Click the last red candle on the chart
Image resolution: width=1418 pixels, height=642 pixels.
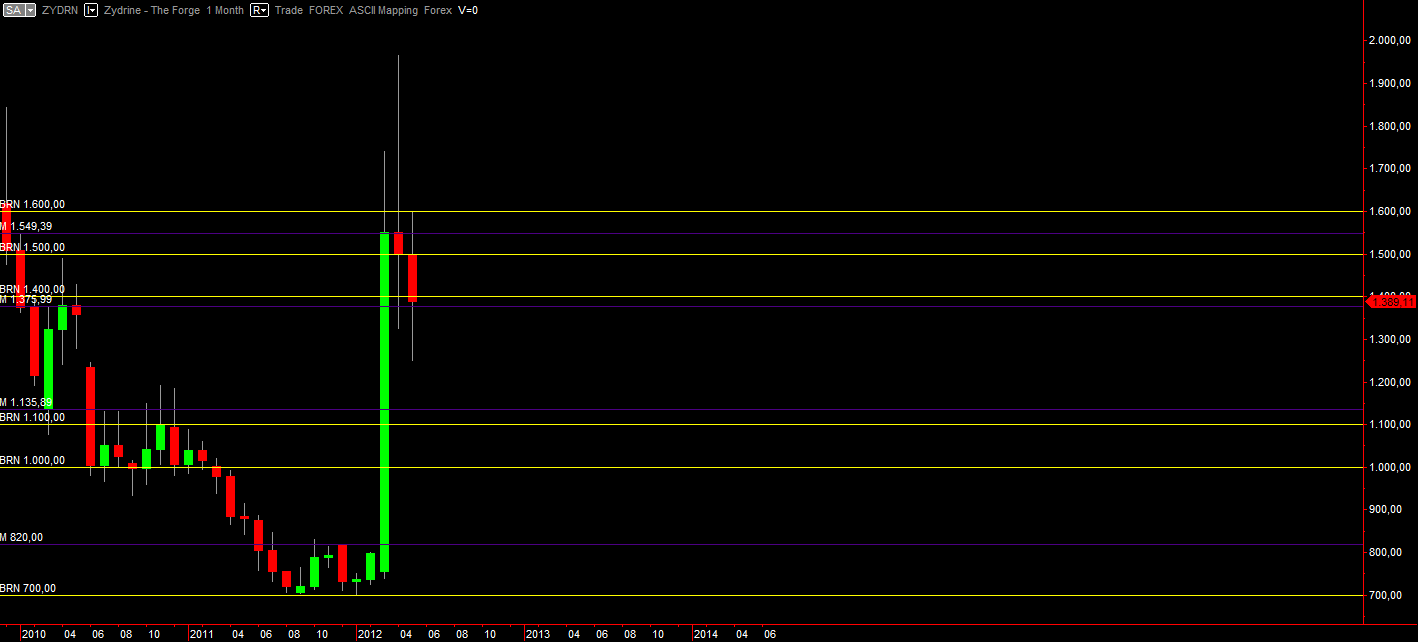[x=412, y=278]
